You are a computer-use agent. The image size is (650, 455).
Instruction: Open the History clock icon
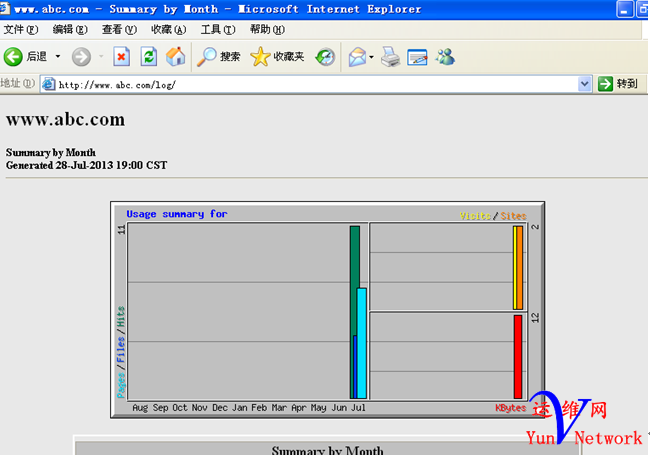[x=325, y=57]
